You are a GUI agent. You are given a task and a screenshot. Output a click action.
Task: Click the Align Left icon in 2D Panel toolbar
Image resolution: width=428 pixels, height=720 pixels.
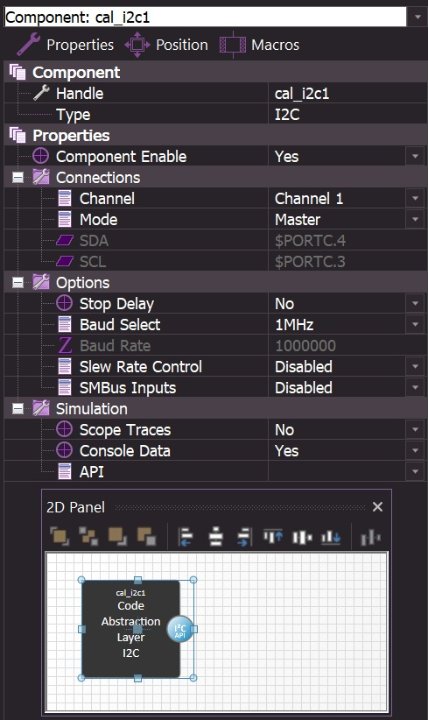pyautogui.click(x=186, y=536)
